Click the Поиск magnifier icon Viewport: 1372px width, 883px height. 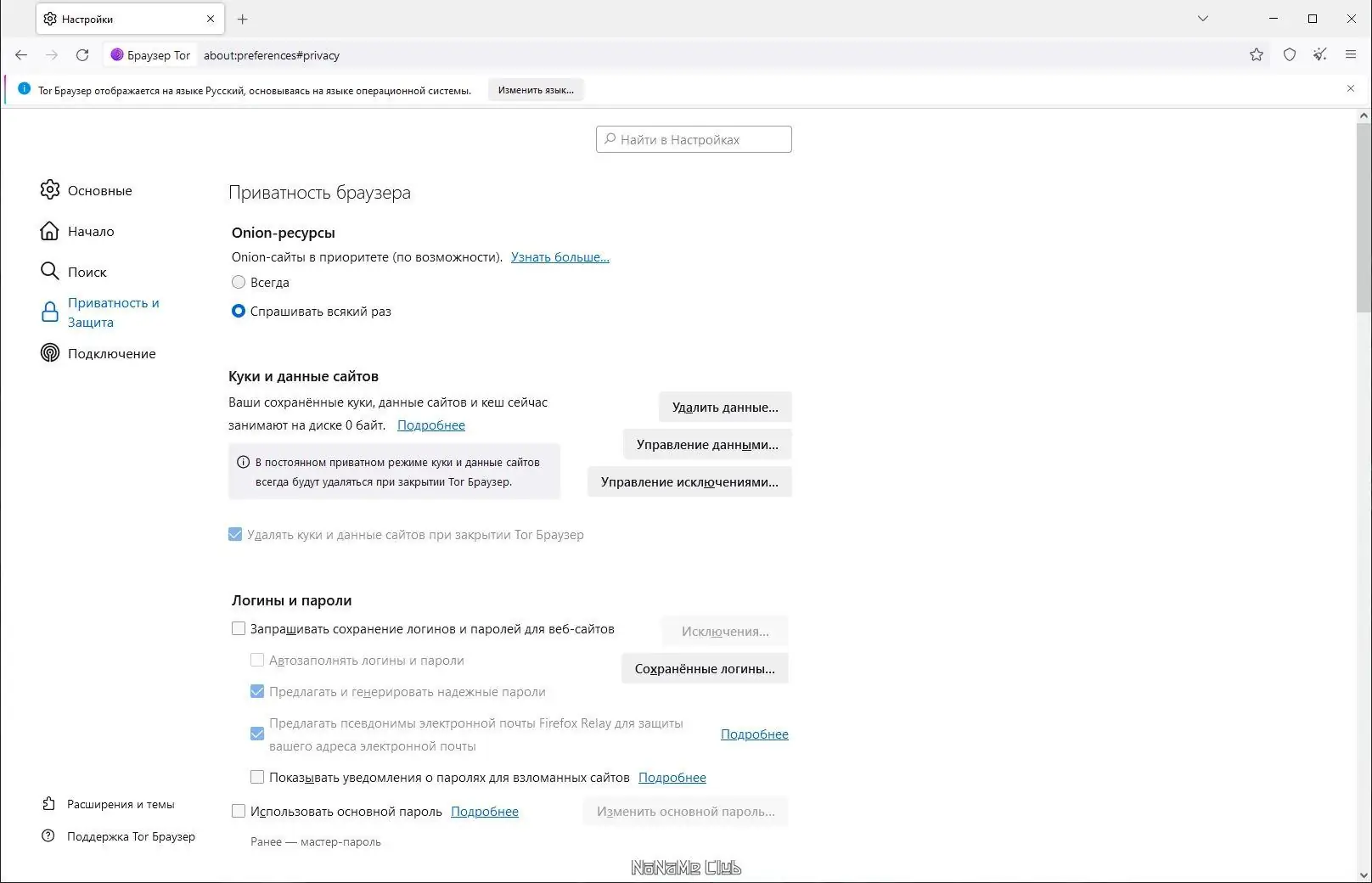pyautogui.click(x=50, y=272)
